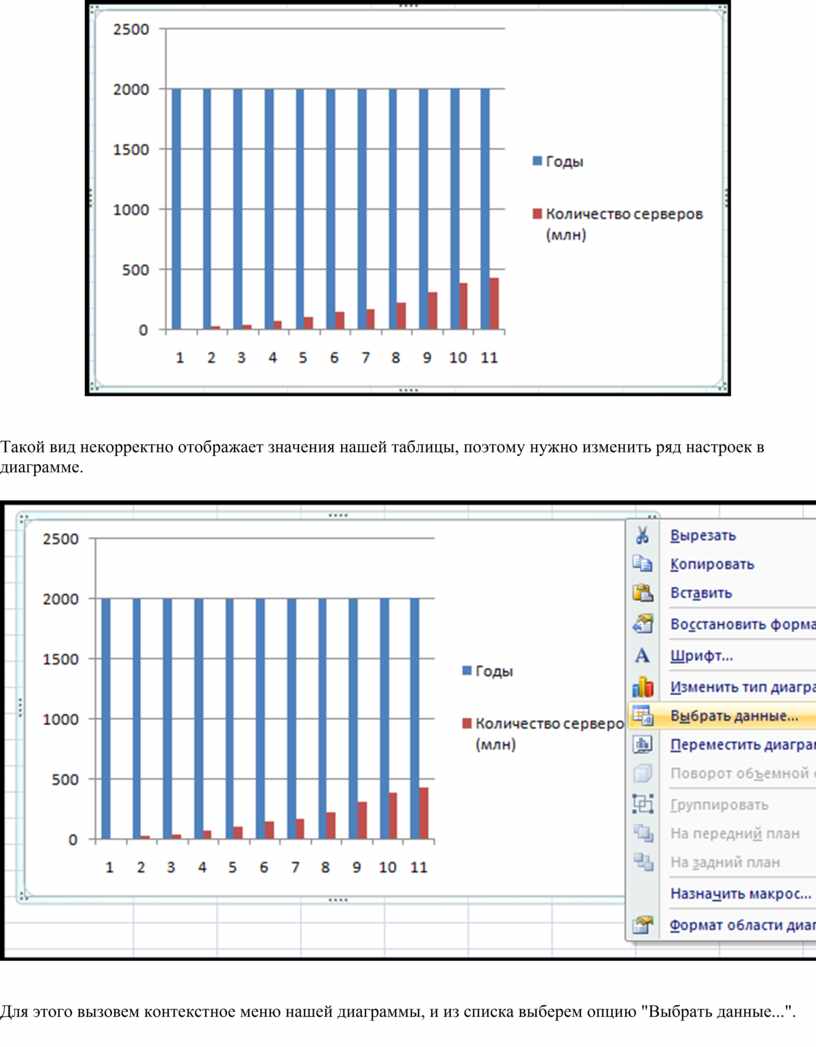Image resolution: width=816 pixels, height=1047 pixels.
Task: Click category label 1 in lower chart
Action: [110, 867]
